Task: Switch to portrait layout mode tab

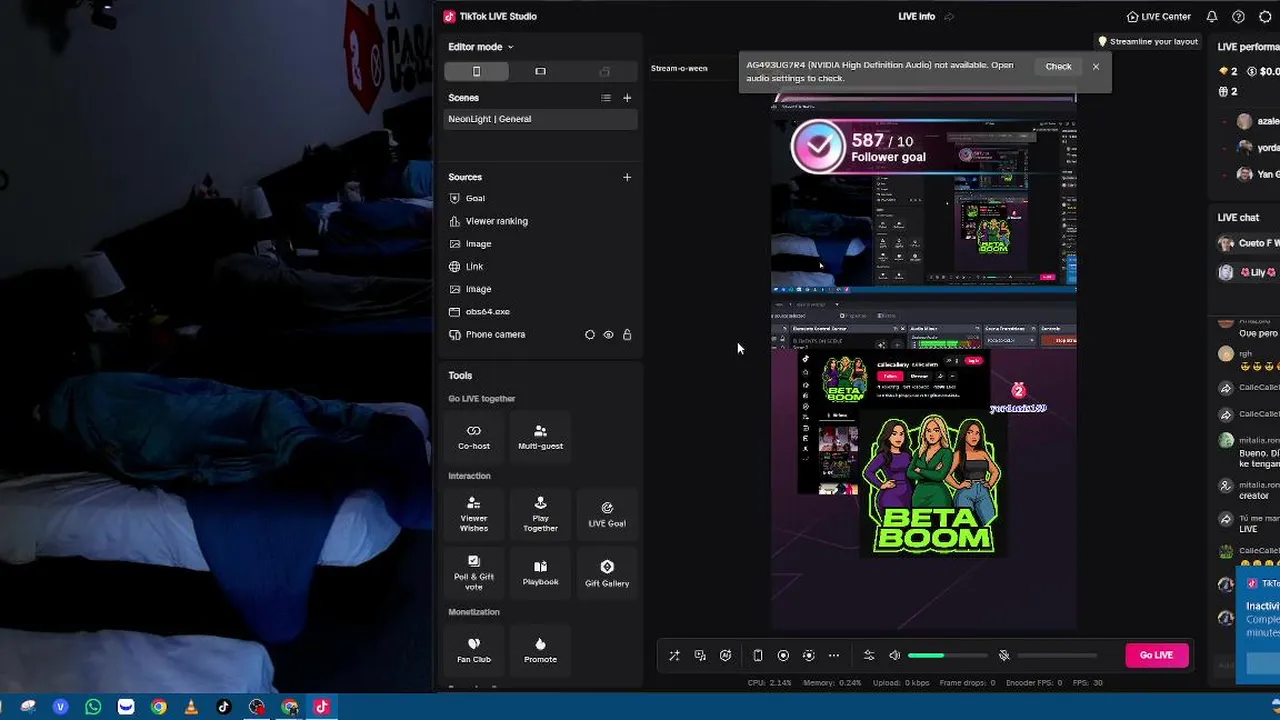Action: (476, 71)
